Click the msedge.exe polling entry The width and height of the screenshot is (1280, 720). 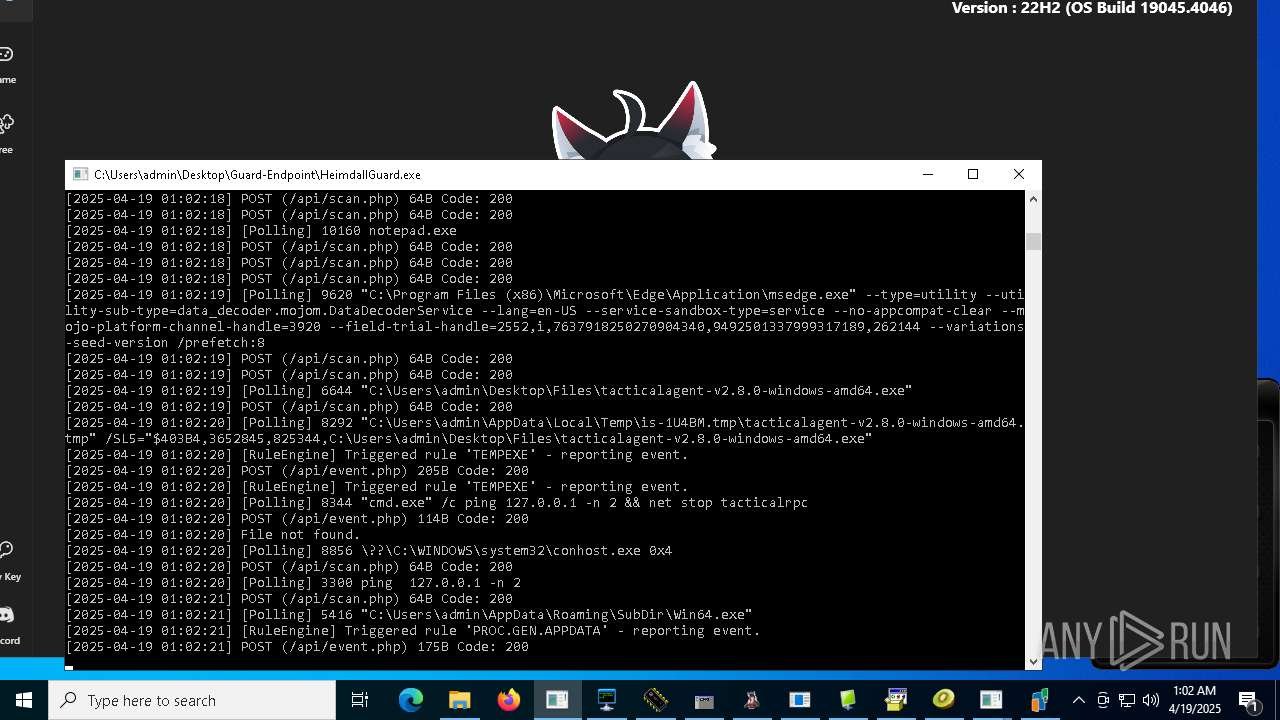point(545,319)
